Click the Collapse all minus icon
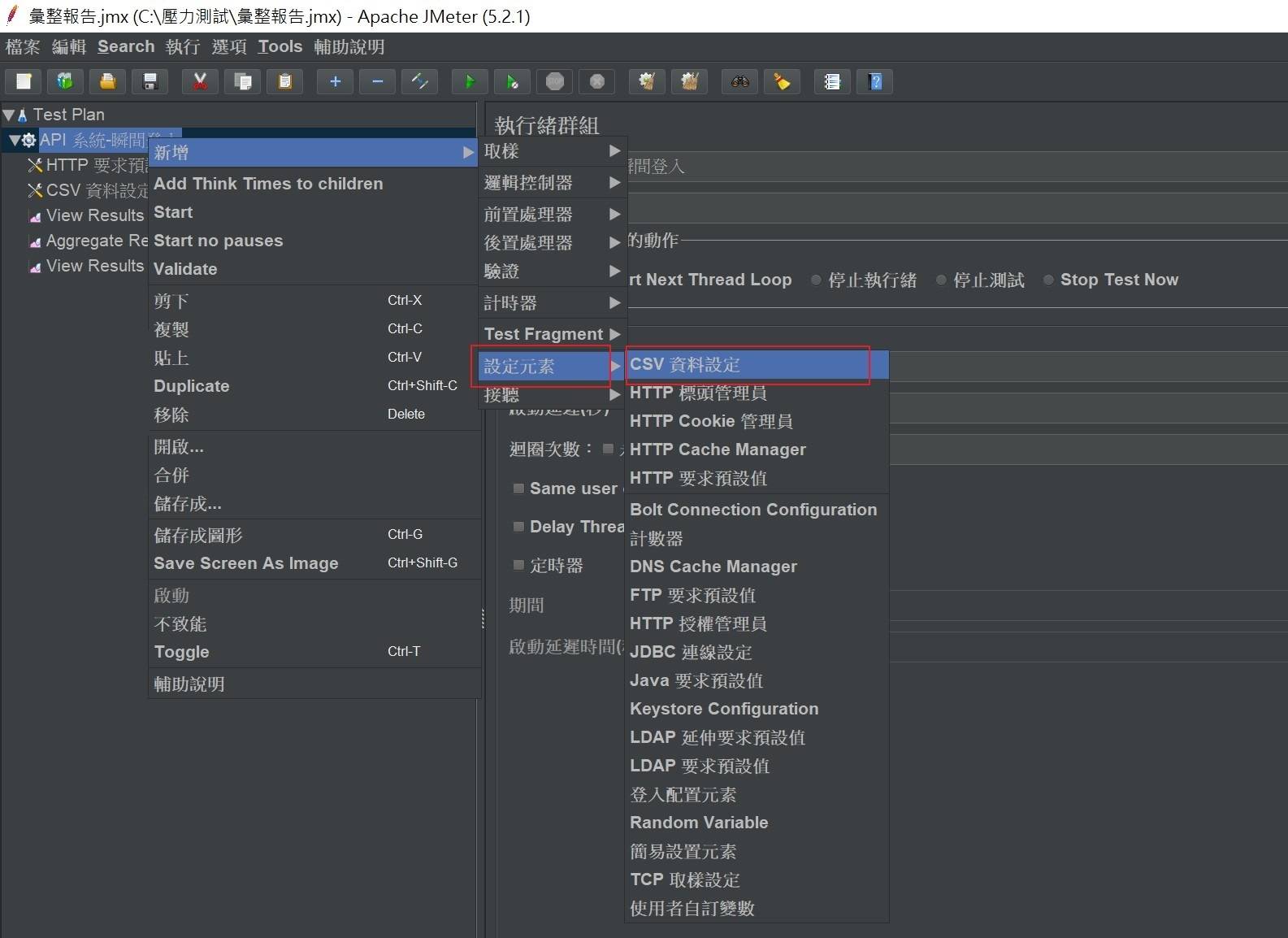1288x938 pixels. click(x=377, y=81)
